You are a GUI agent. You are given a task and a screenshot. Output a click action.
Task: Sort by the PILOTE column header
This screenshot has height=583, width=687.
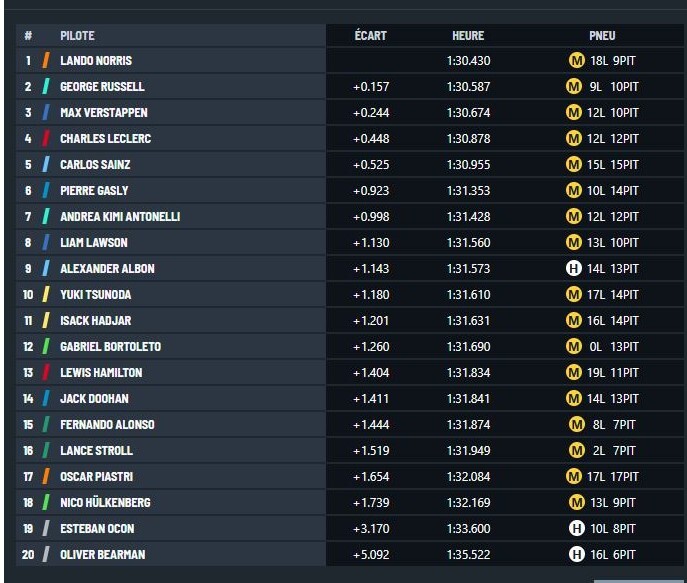[77, 35]
